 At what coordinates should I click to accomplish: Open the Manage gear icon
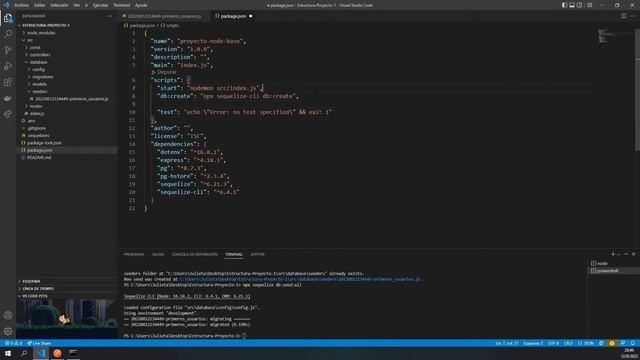[8, 331]
